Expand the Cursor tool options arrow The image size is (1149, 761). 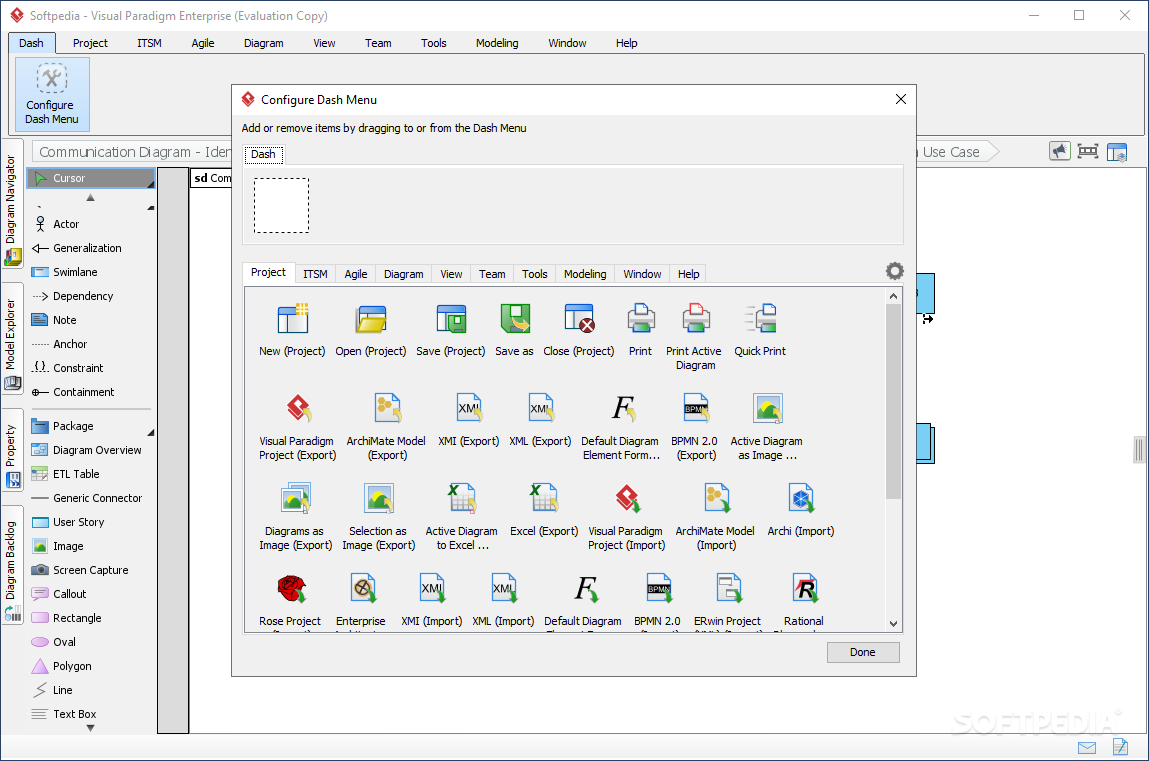pos(151,184)
